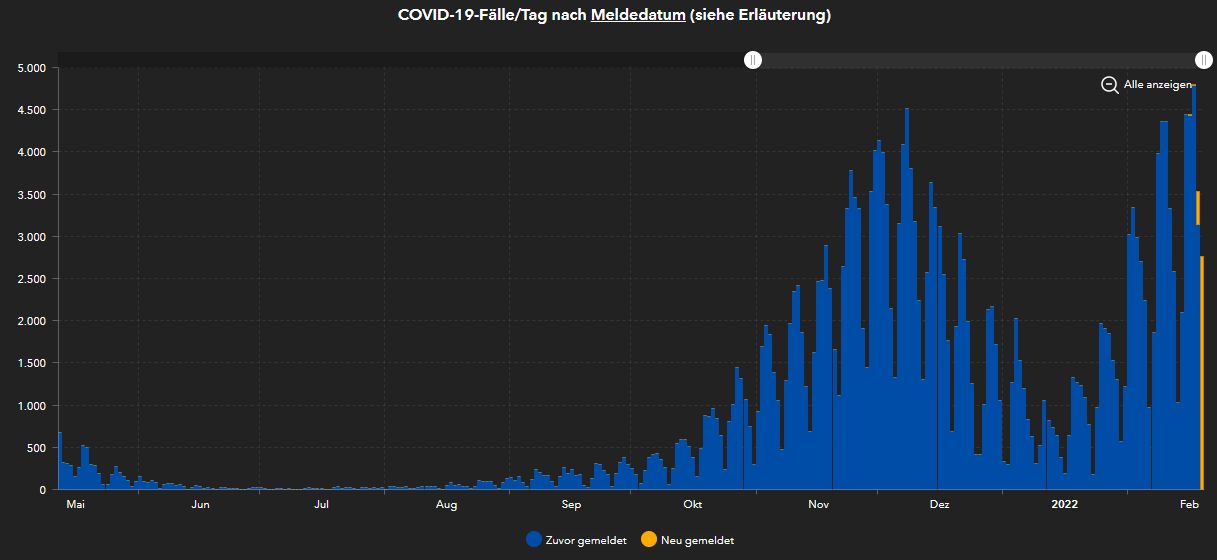Click the 'Alle anzeigen' reset zoom text
This screenshot has width=1217, height=560.
(x=1158, y=85)
